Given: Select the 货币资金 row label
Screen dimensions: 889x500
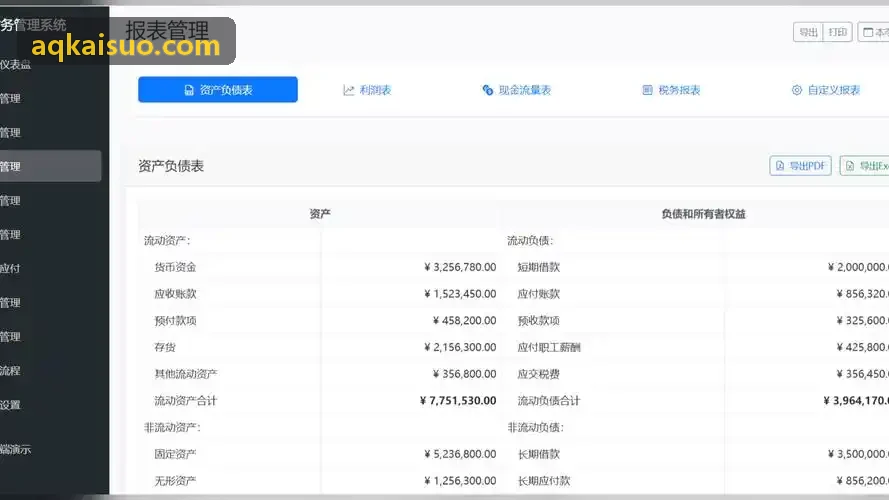Looking at the screenshot, I should point(175,267).
